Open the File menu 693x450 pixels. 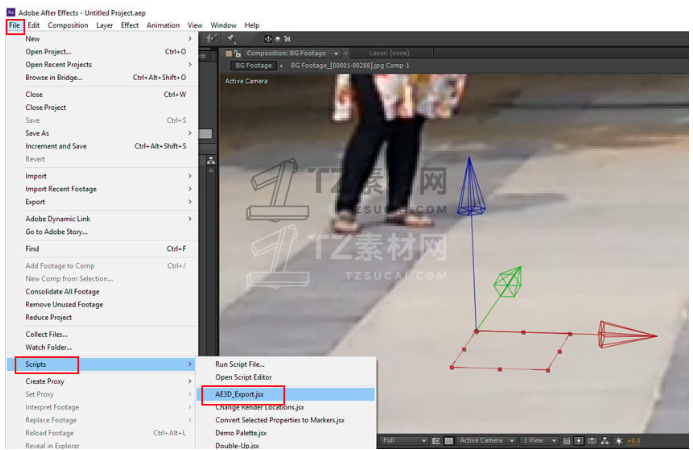click(x=15, y=26)
